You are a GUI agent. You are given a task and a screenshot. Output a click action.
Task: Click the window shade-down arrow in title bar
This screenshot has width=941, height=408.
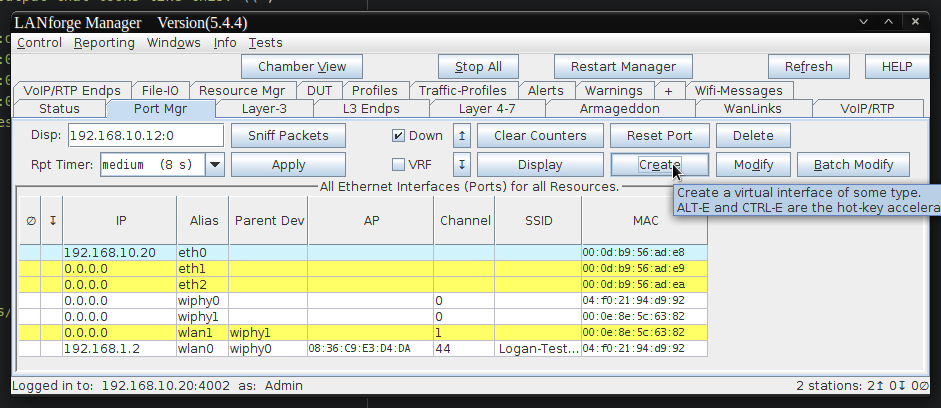point(864,22)
